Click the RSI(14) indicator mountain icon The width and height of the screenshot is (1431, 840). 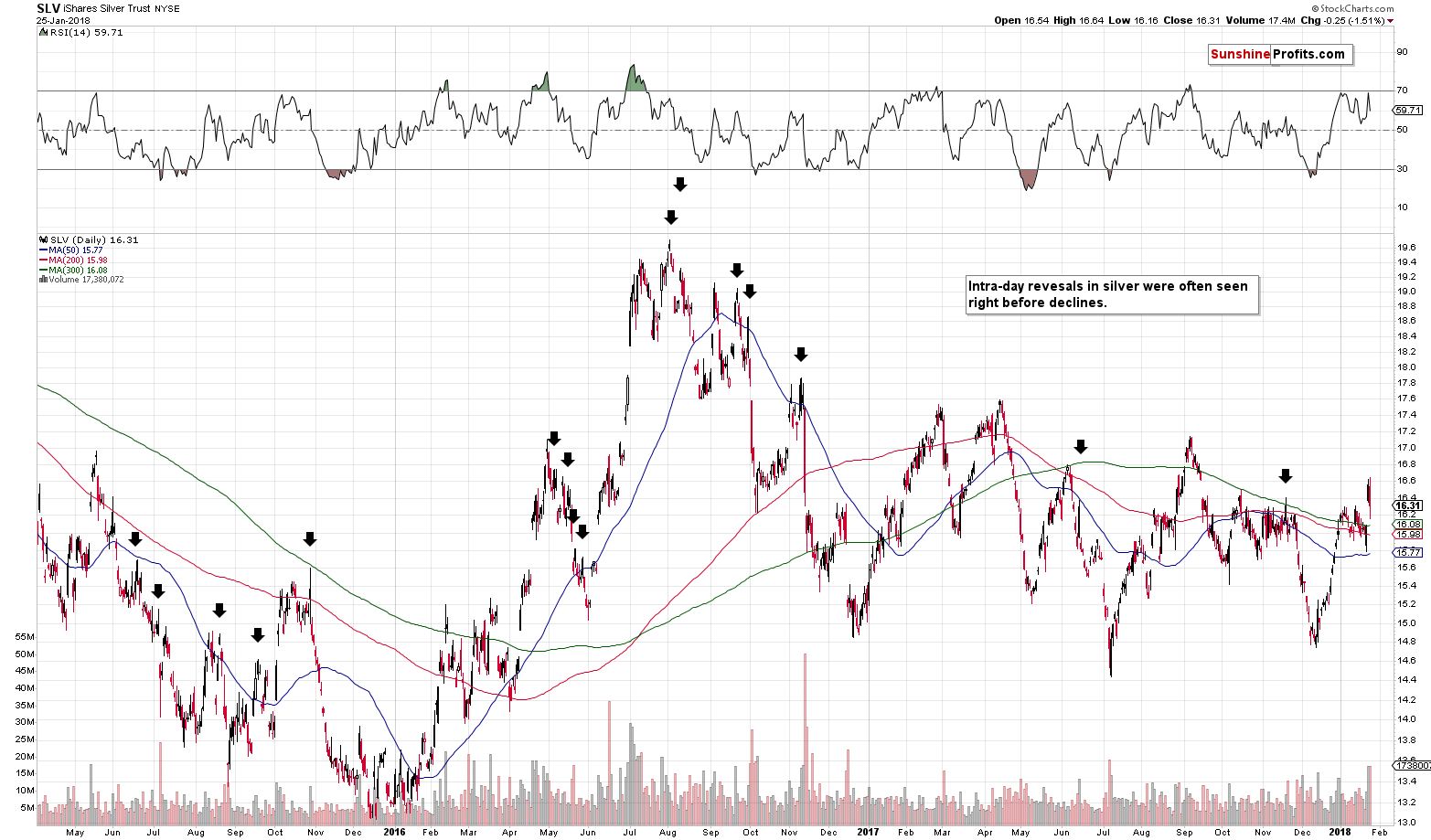coord(42,32)
